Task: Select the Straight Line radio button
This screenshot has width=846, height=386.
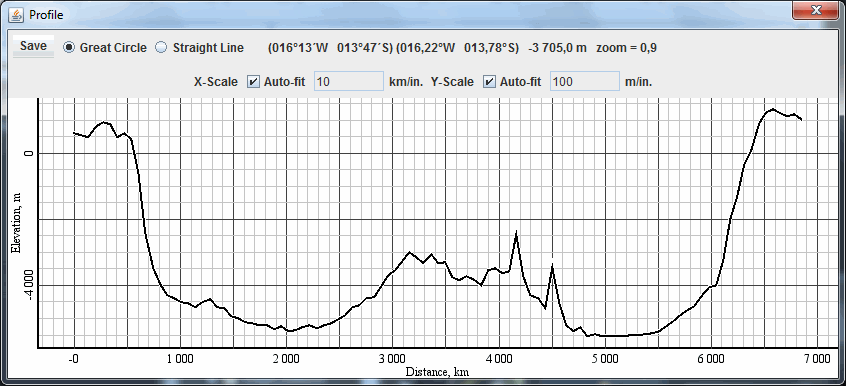Action: click(x=161, y=48)
